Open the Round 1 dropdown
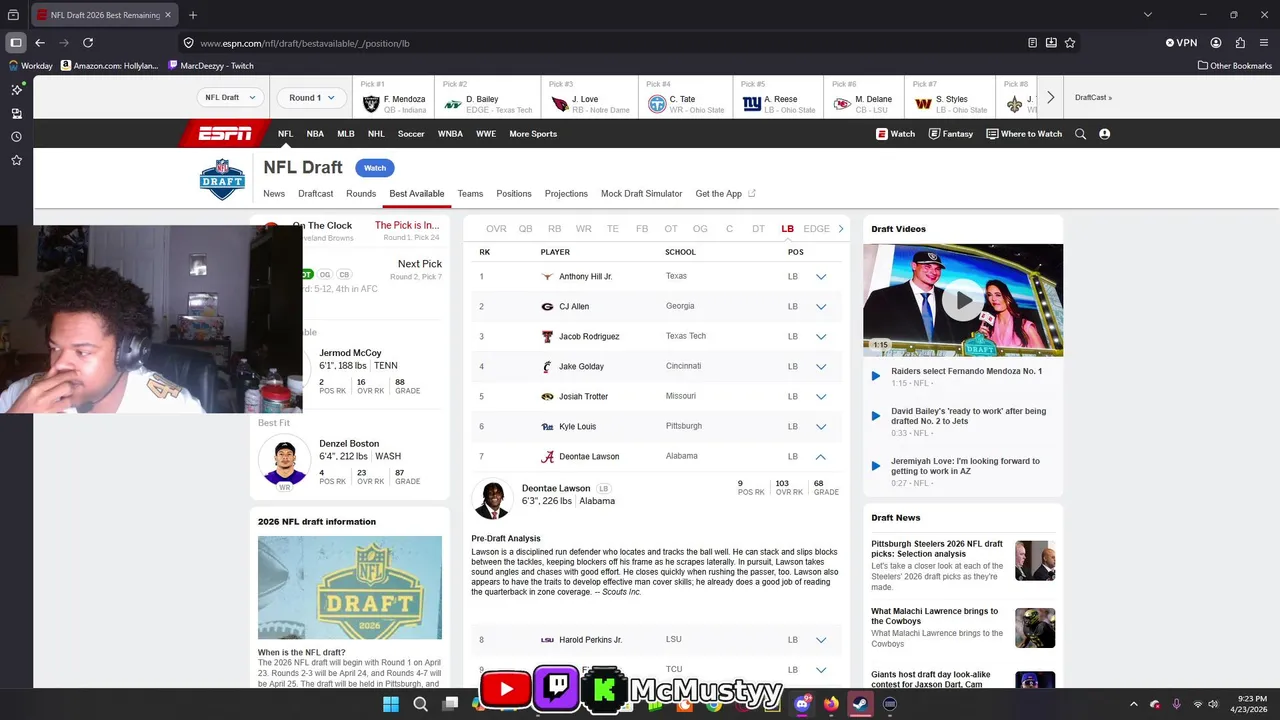Image resolution: width=1280 pixels, height=720 pixels. click(312, 98)
